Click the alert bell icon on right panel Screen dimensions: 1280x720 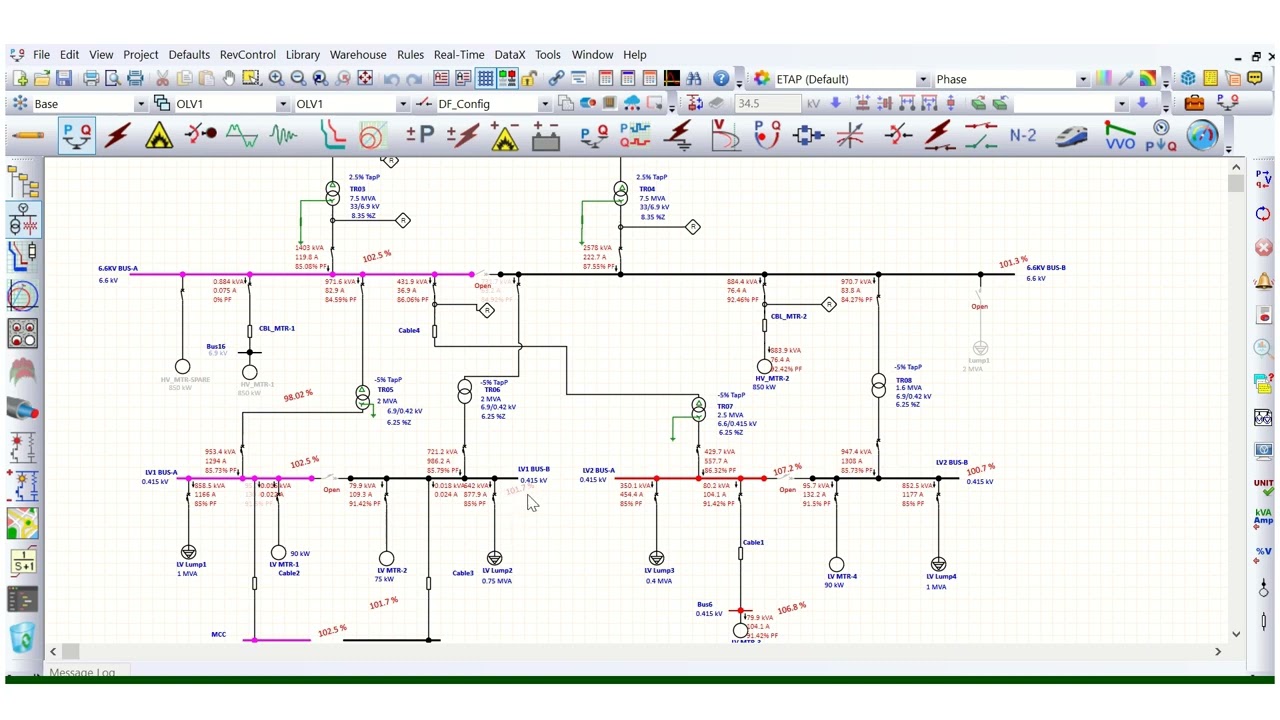pyautogui.click(x=1263, y=282)
